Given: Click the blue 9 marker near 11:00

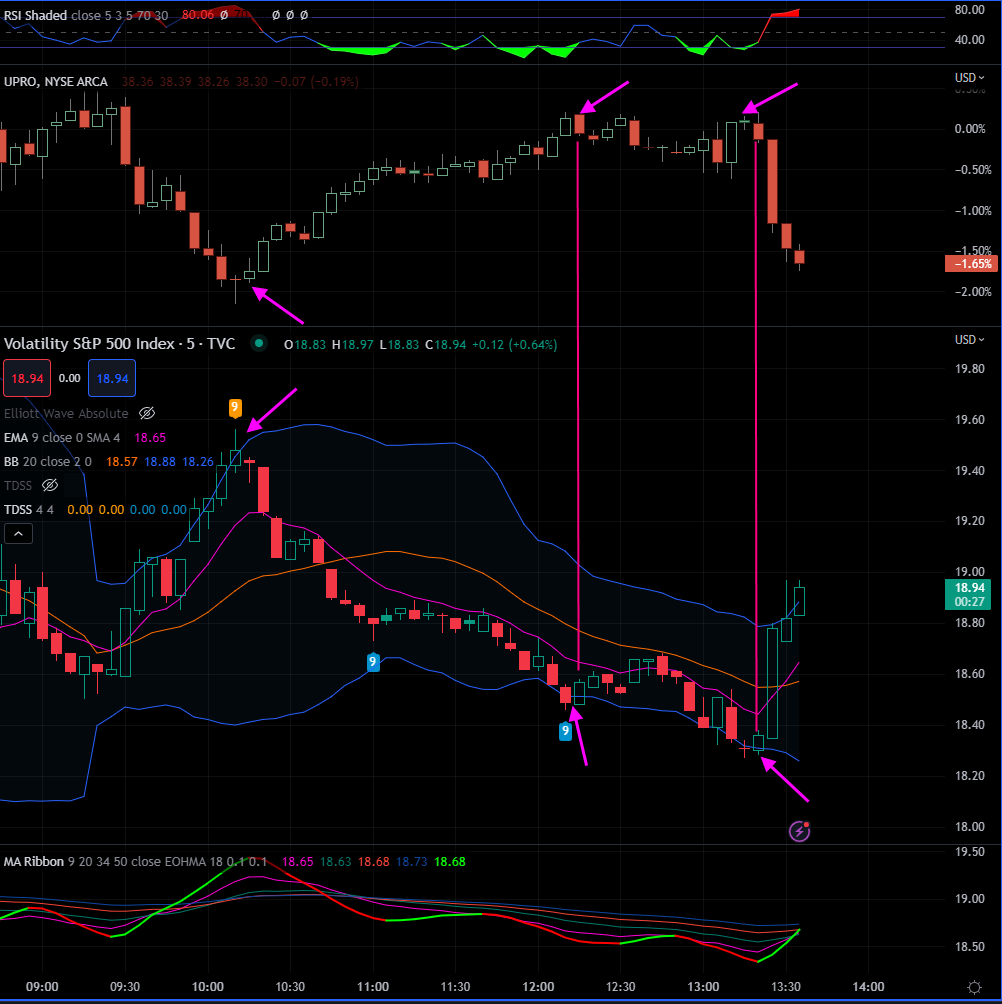Looking at the screenshot, I should [x=373, y=662].
